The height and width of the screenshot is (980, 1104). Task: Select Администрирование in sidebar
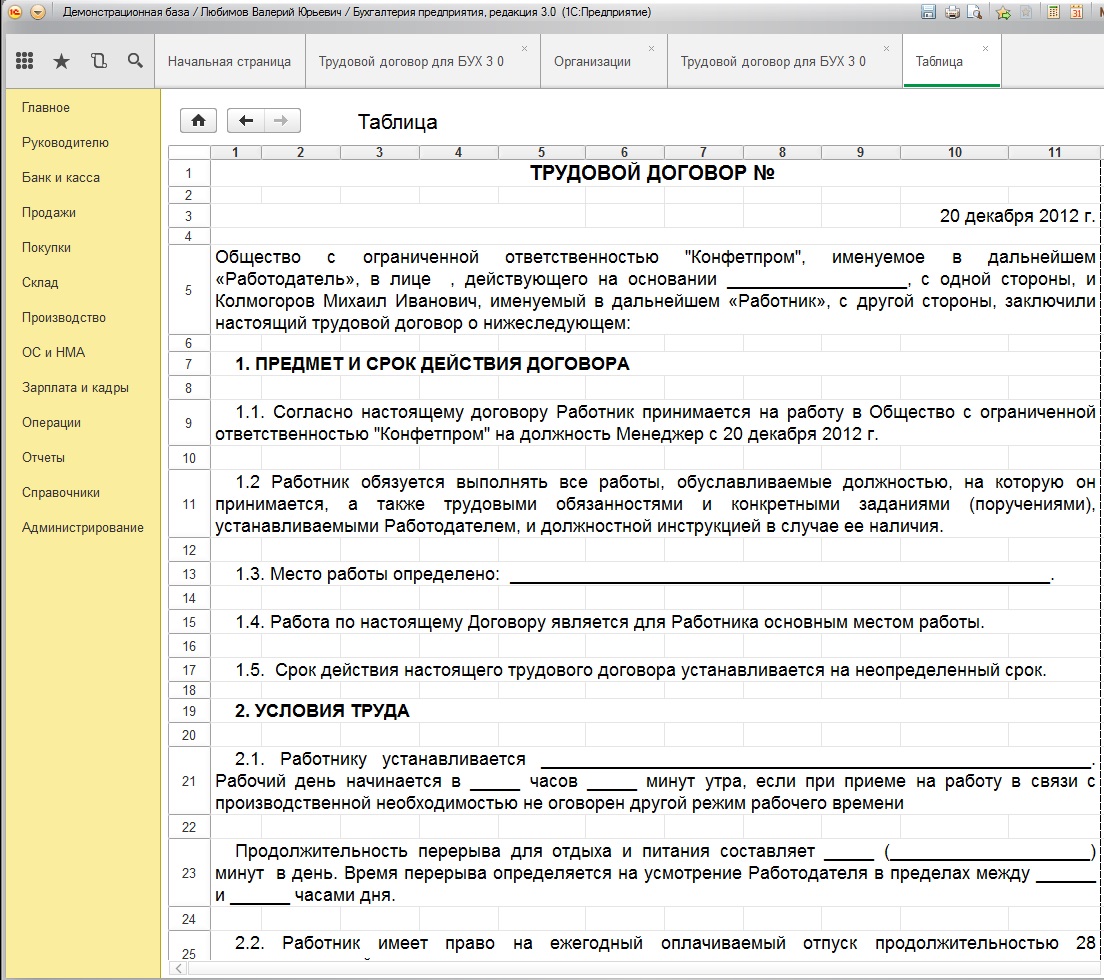click(x=82, y=527)
